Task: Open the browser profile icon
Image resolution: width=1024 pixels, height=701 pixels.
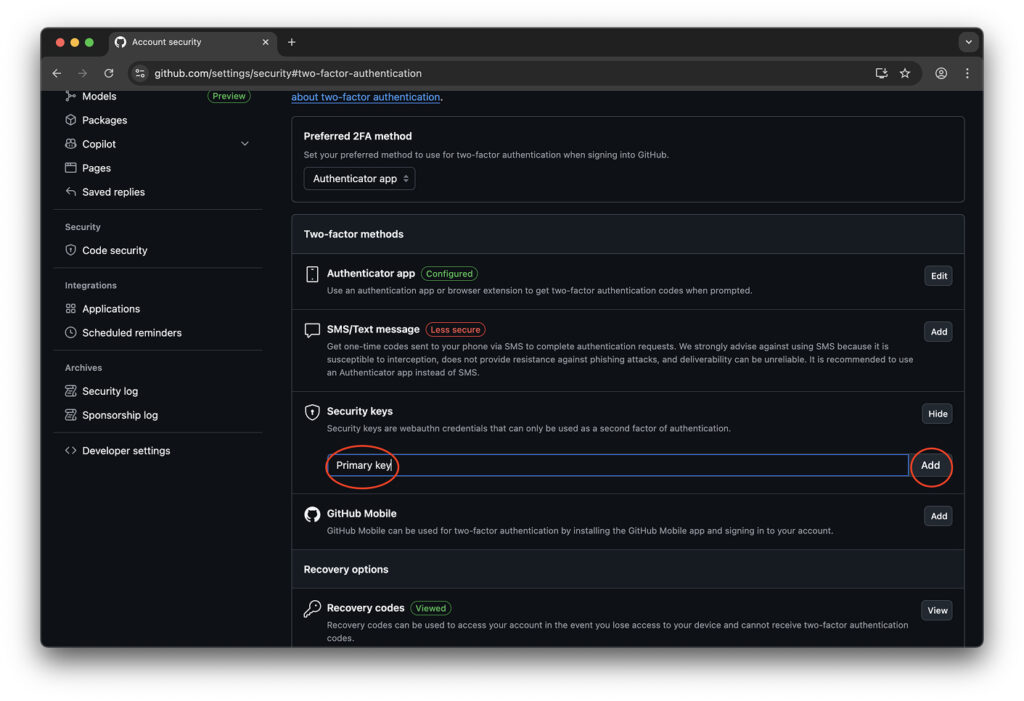Action: 941,73
